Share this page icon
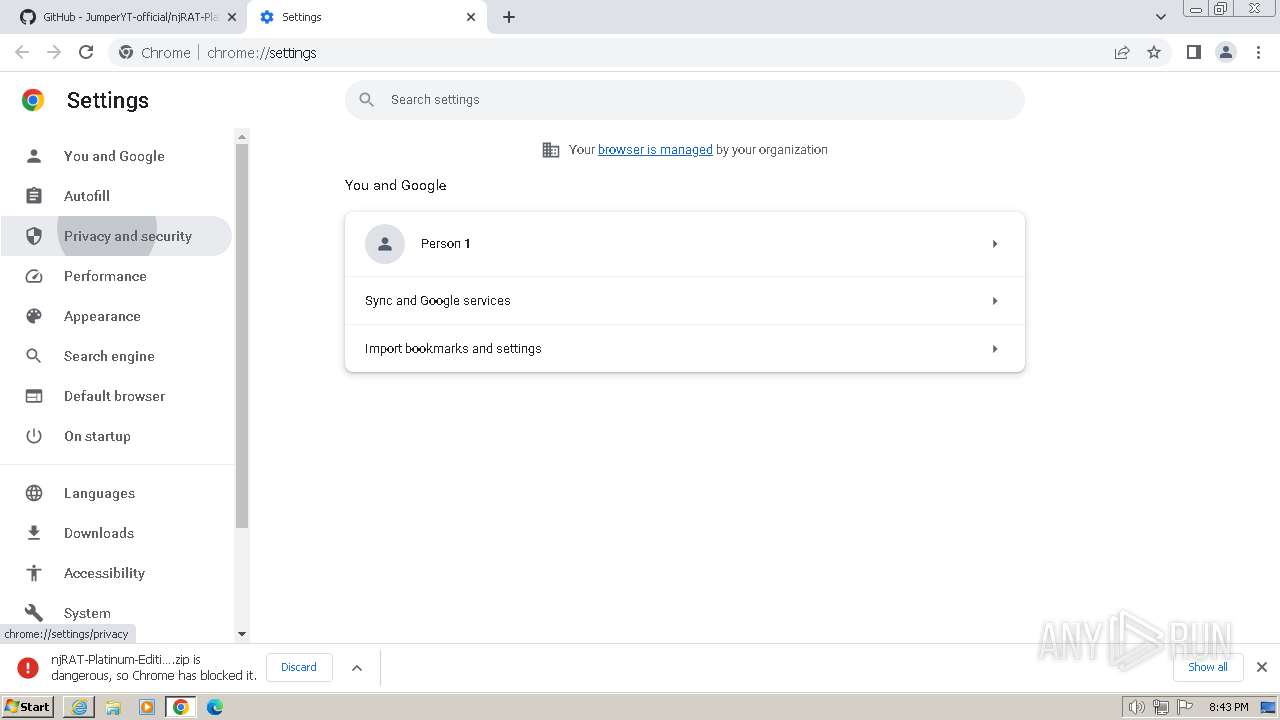The height and width of the screenshot is (720, 1280). (1122, 53)
